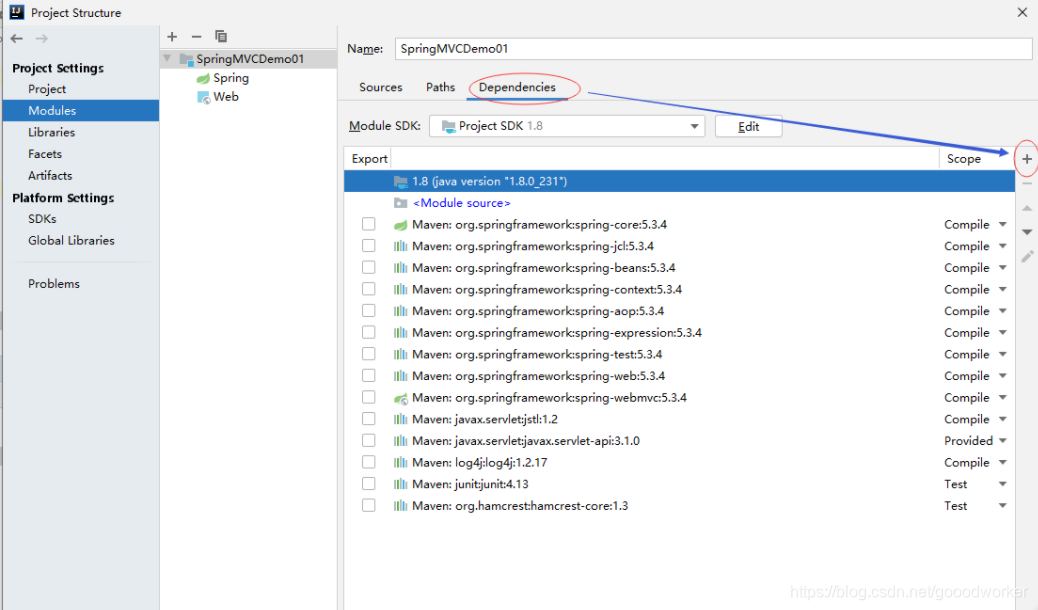Click the log4j library bars icon
Screen dimensions: 1038x610
coord(401,462)
